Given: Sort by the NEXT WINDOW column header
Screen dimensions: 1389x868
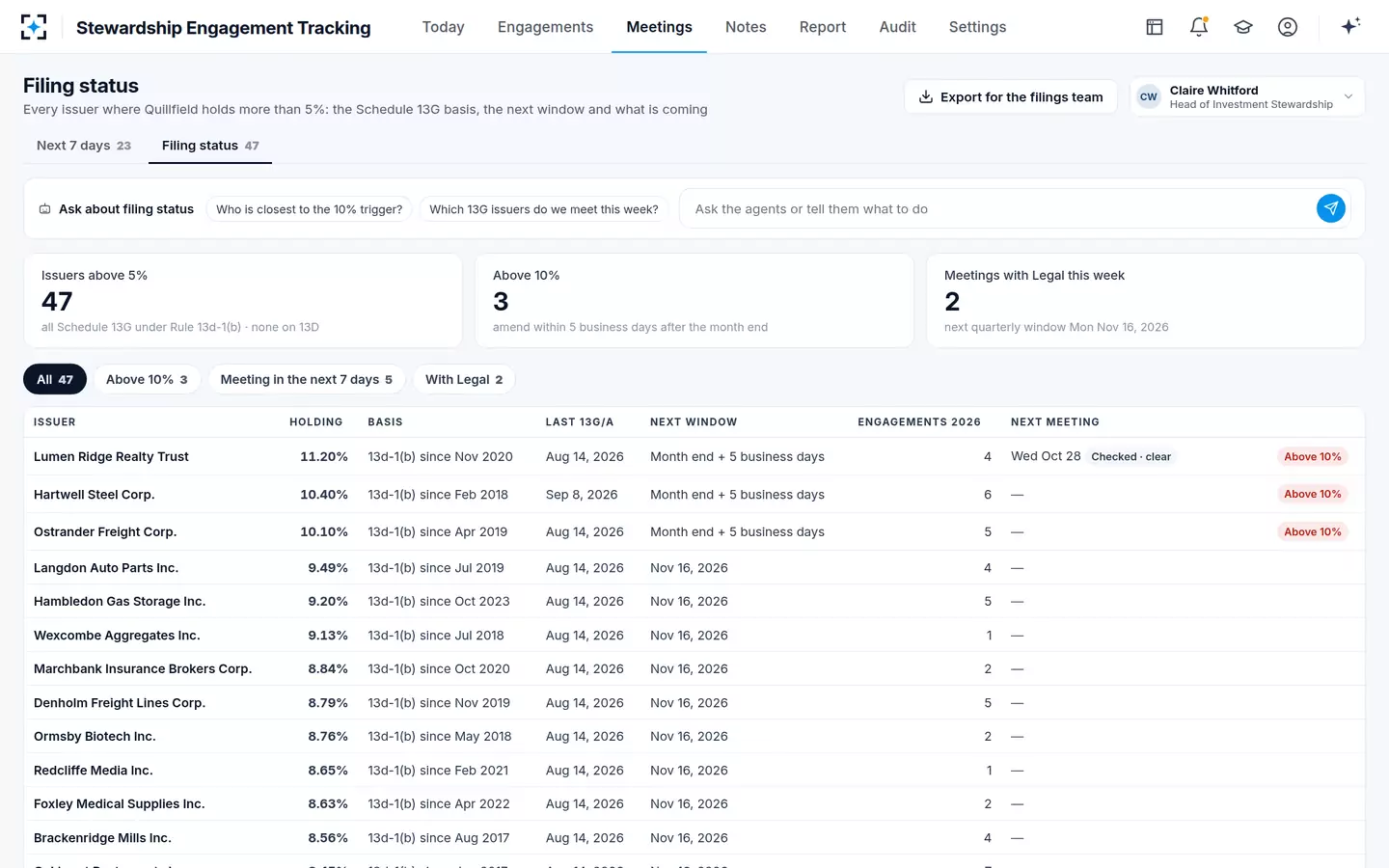Looking at the screenshot, I should (x=694, y=422).
